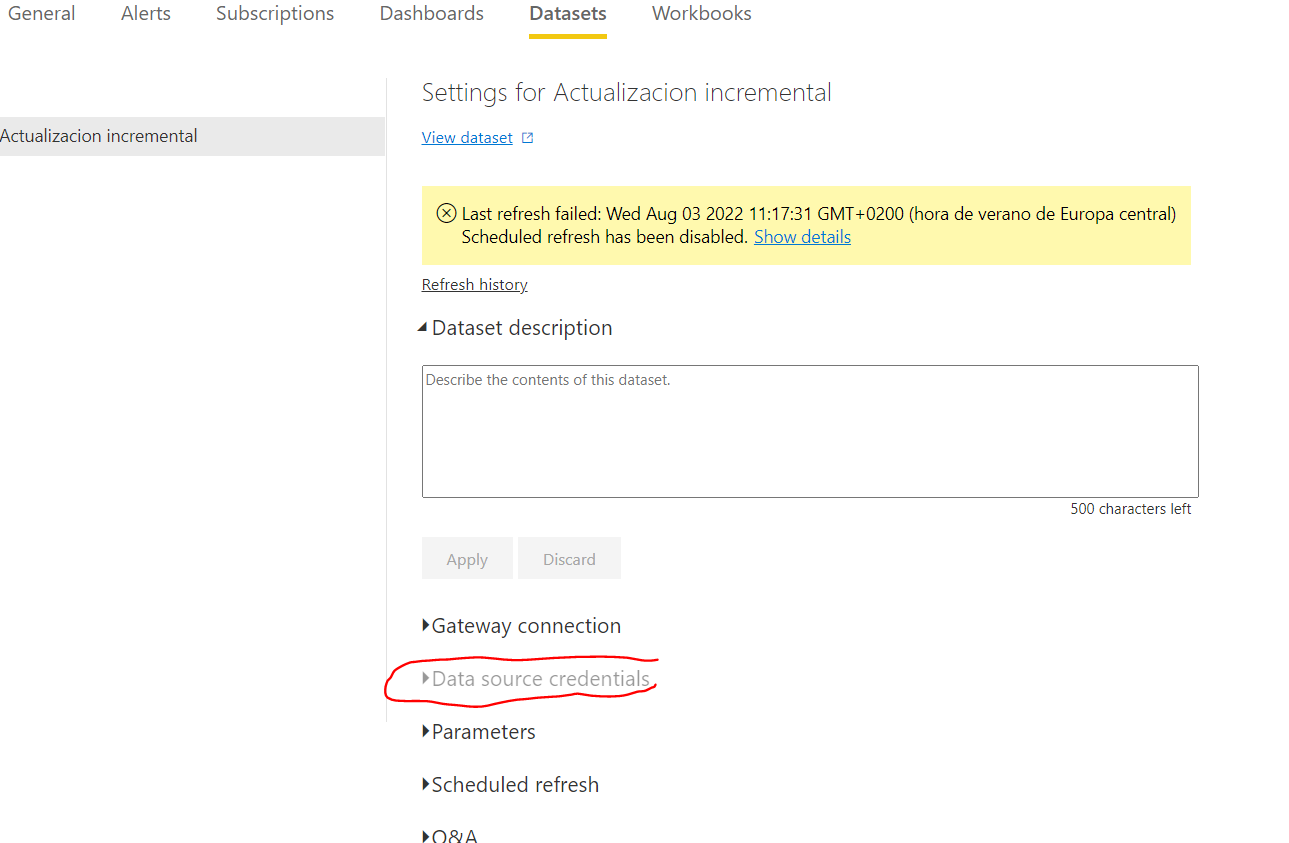Expand the Gateway connection section

click(522, 626)
